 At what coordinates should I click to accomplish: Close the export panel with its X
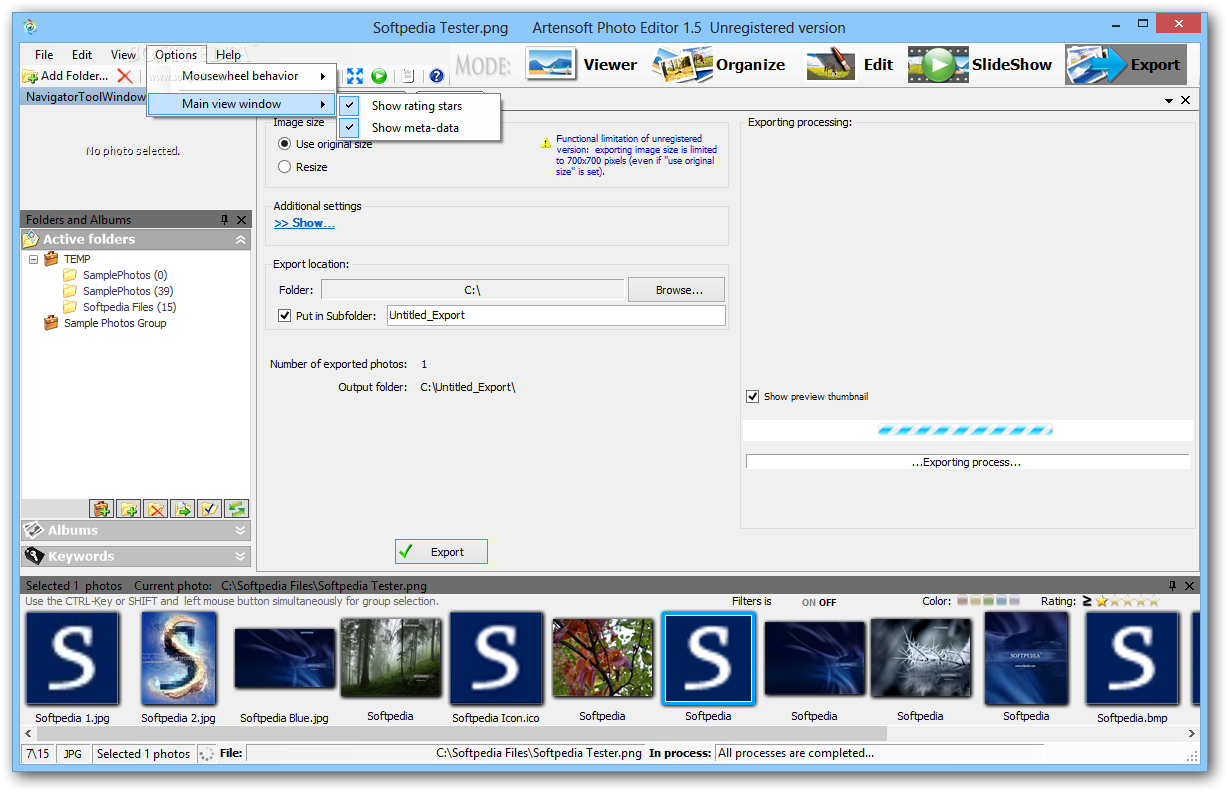1186,101
